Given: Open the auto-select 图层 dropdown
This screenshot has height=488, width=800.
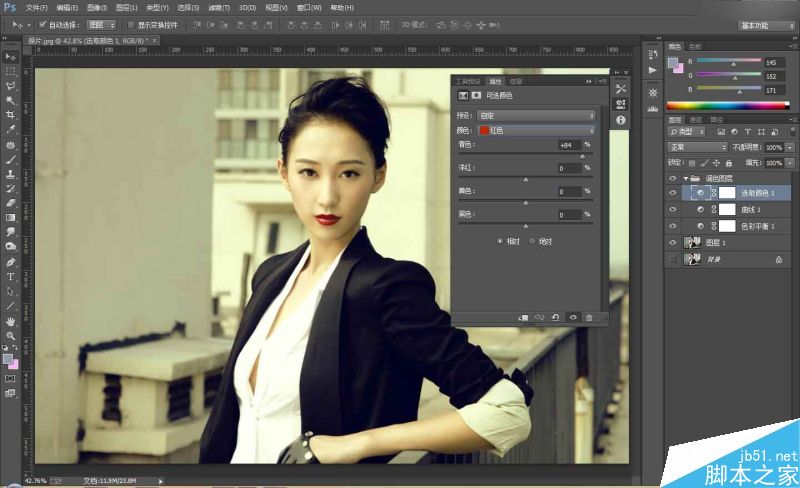Looking at the screenshot, I should point(101,25).
